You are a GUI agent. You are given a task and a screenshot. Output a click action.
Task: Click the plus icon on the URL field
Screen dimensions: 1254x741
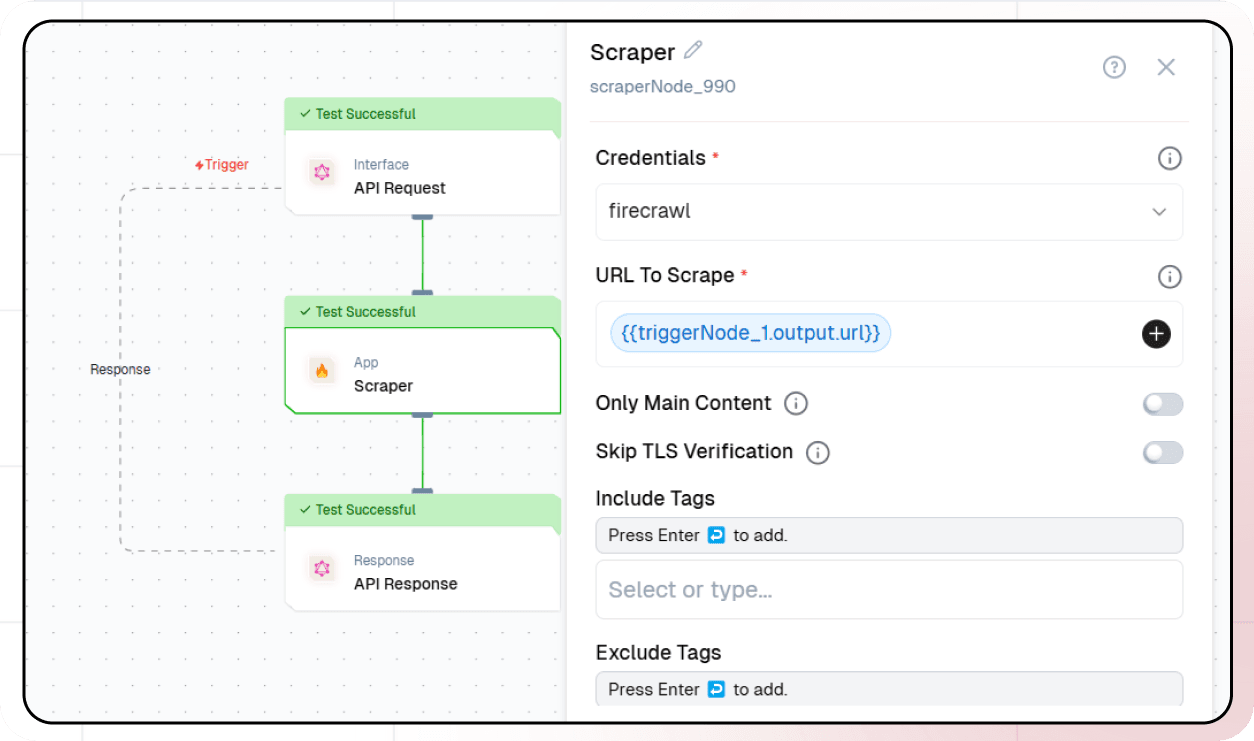tap(1156, 333)
